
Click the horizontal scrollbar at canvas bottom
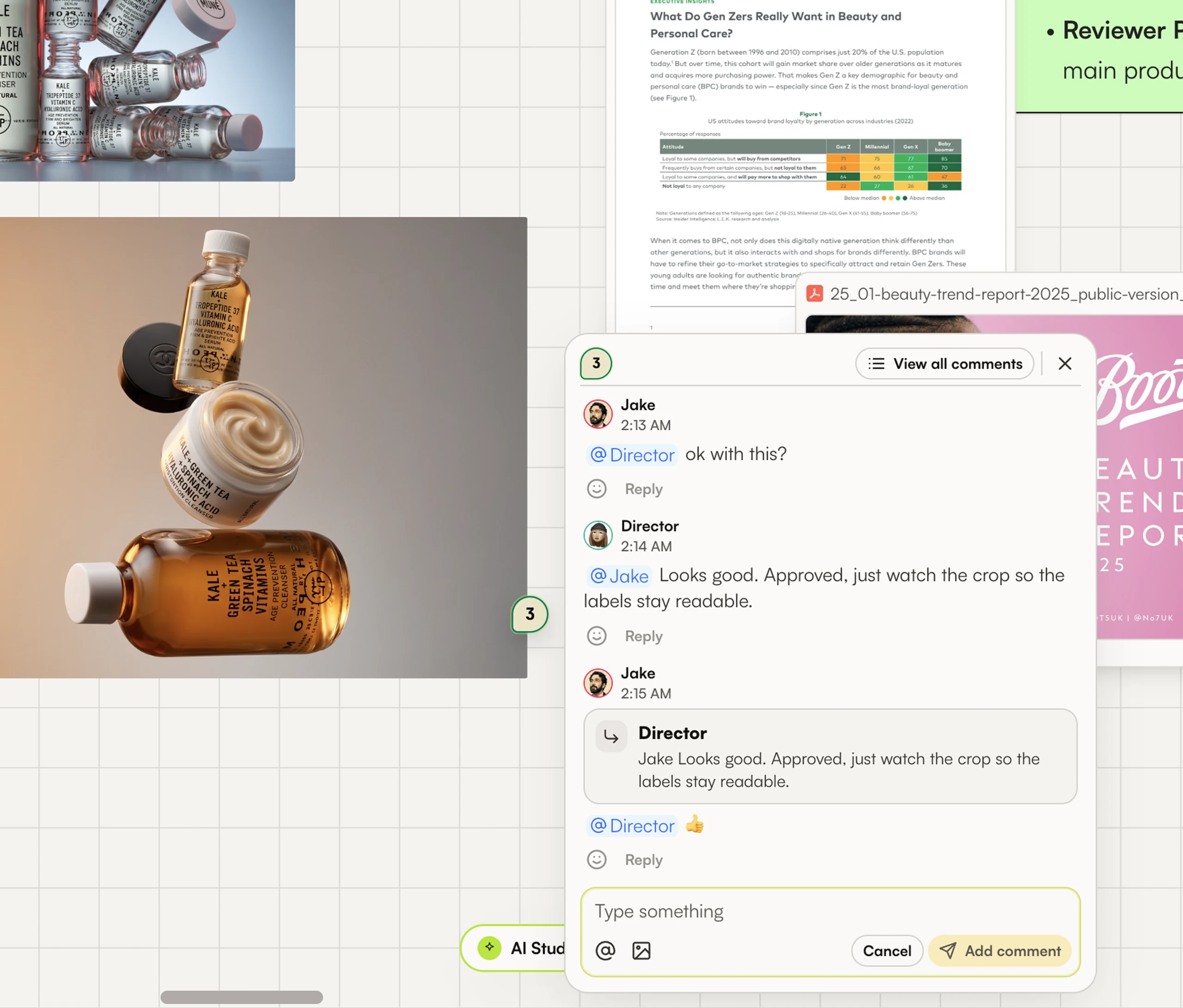[242, 997]
